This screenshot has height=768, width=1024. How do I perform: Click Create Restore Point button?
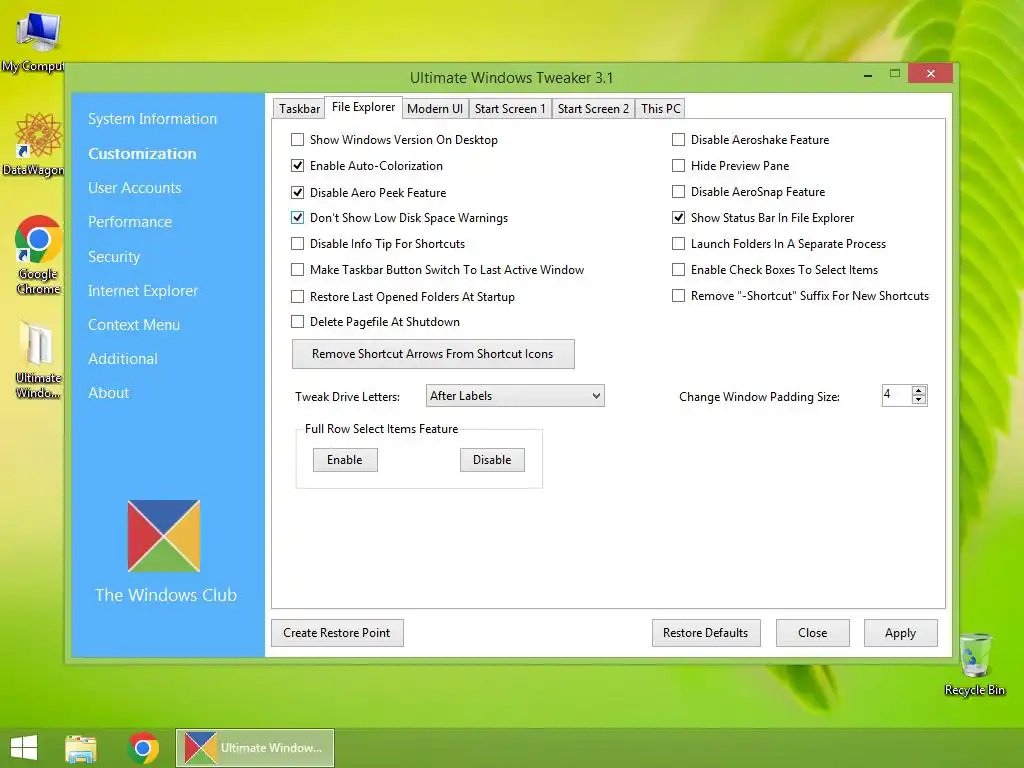pos(337,633)
